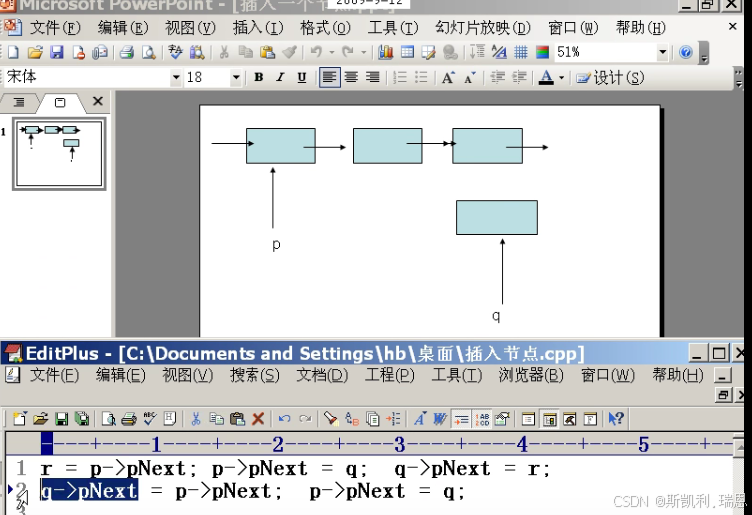Image resolution: width=752 pixels, height=515 pixels.
Task: Save presentation icon in PowerPoint toolbar
Action: click(57, 52)
